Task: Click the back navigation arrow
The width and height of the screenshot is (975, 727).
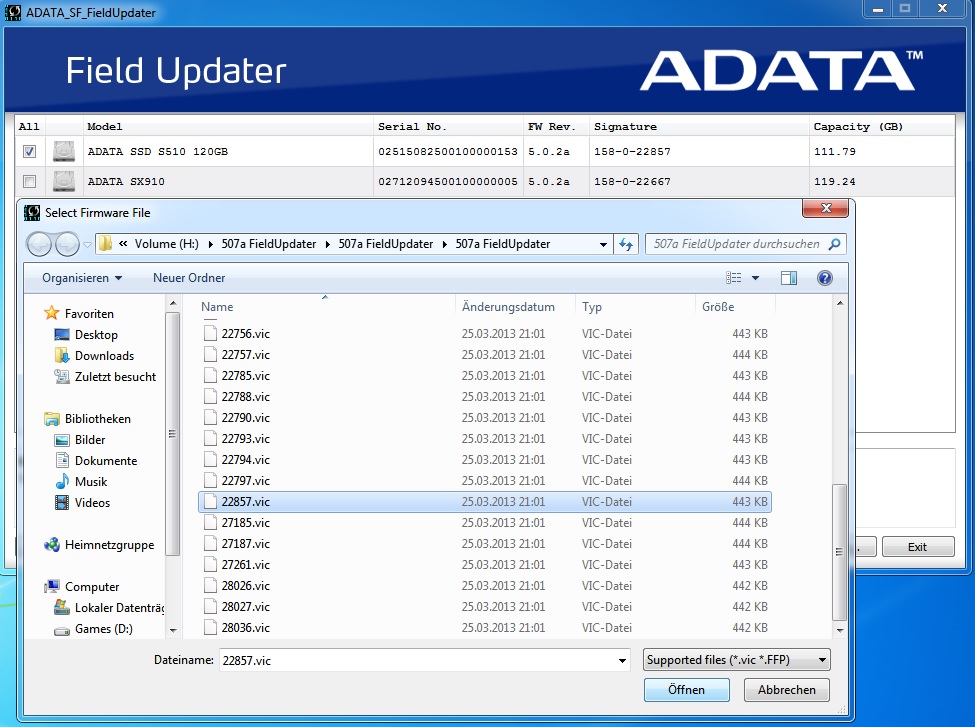Action: pyautogui.click(x=39, y=244)
